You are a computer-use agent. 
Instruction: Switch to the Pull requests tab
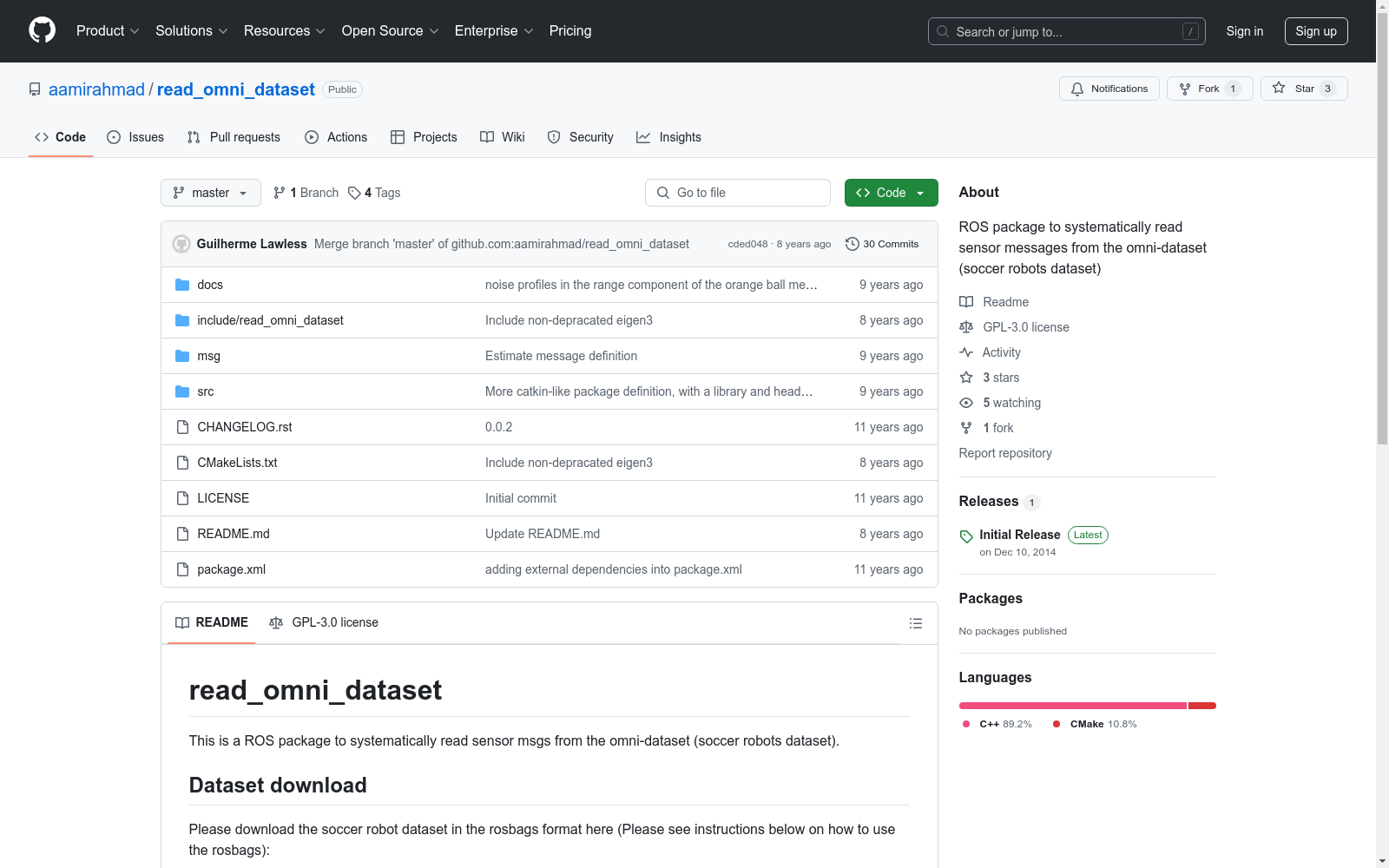(234, 137)
